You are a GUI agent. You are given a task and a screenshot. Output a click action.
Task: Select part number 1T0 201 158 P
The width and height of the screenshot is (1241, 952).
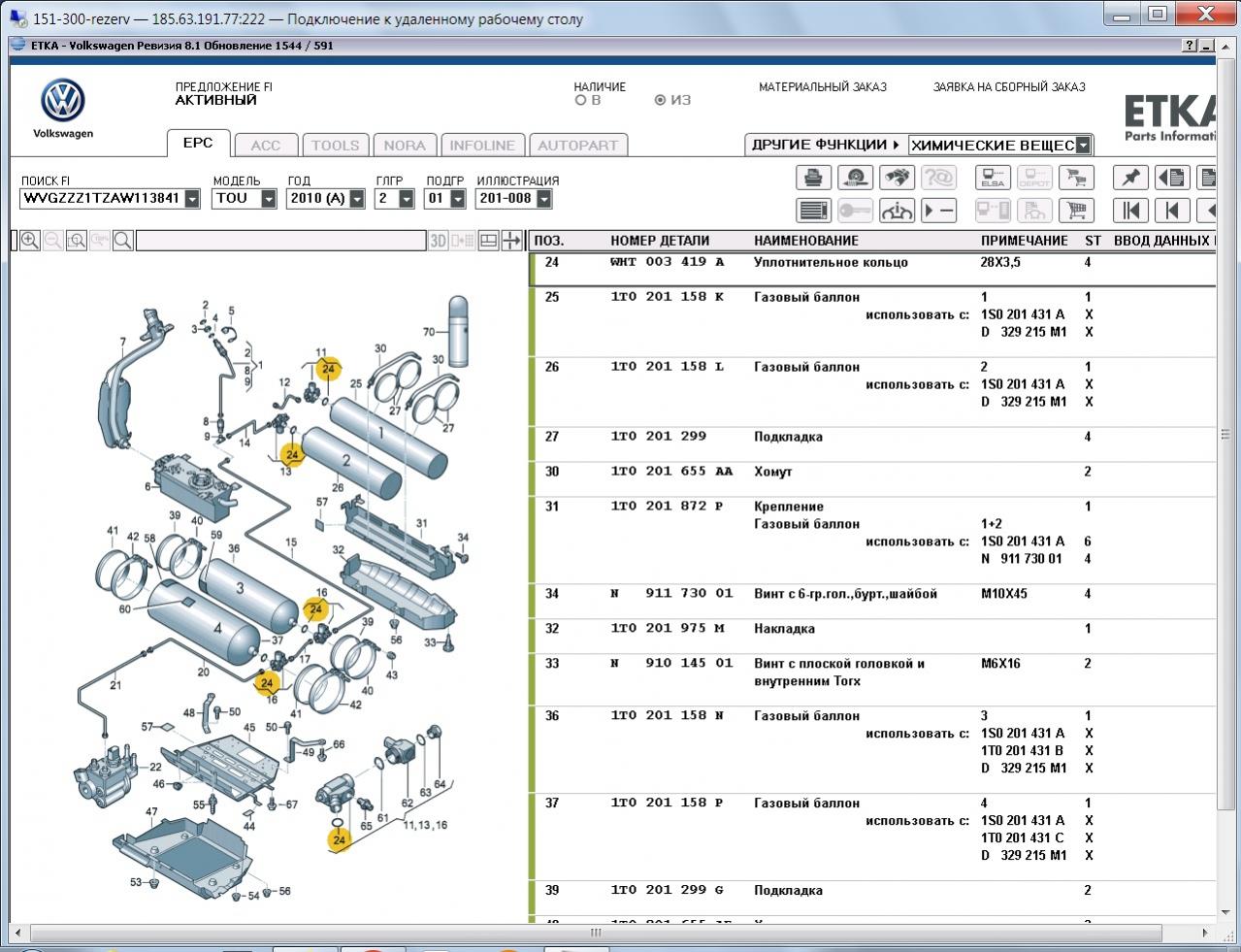pos(668,804)
